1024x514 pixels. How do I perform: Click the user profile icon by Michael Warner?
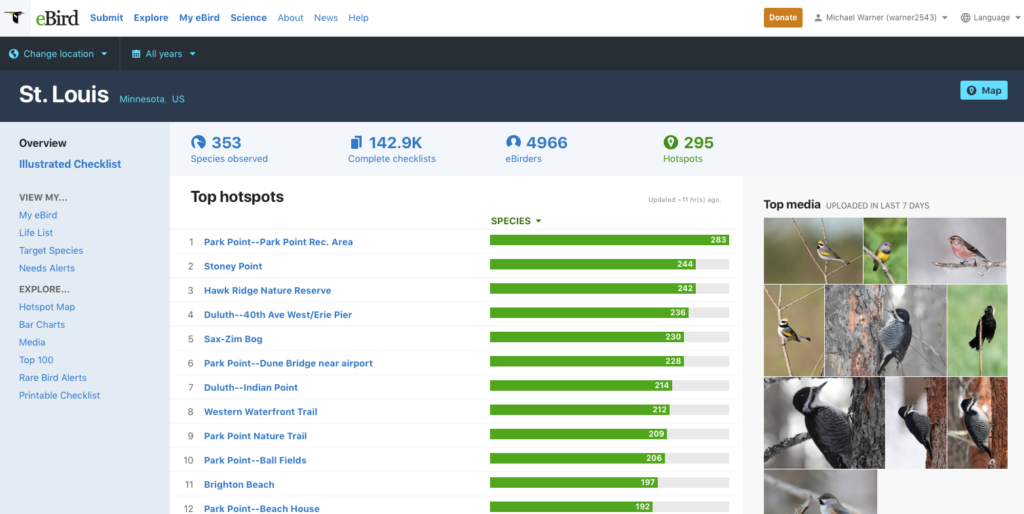click(818, 18)
